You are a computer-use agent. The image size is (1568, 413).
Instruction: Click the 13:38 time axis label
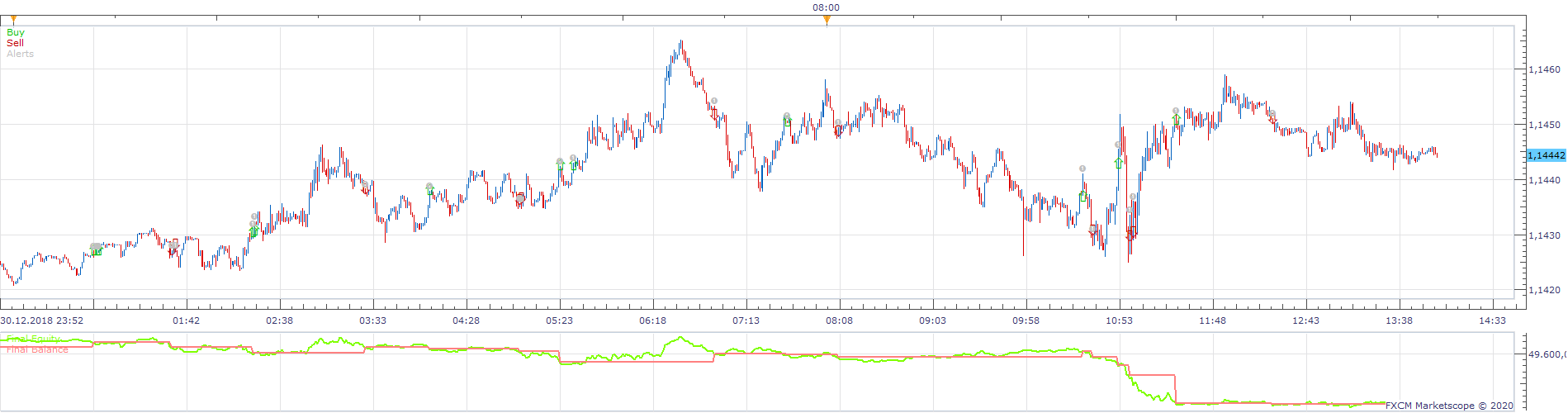(x=1399, y=320)
